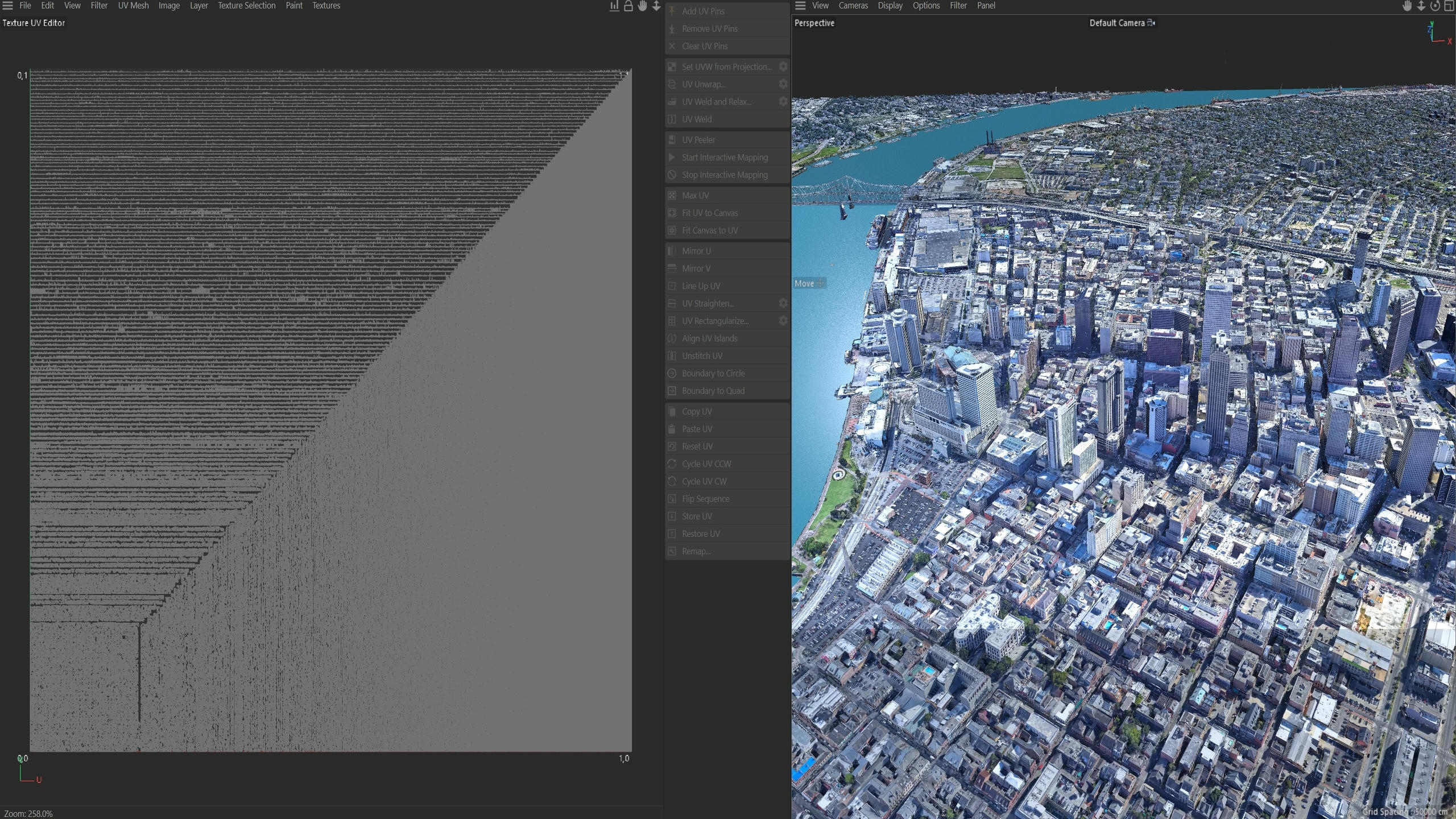This screenshot has width=1456, height=819.
Task: Click the viewport pan hand icon
Action: (x=1407, y=6)
